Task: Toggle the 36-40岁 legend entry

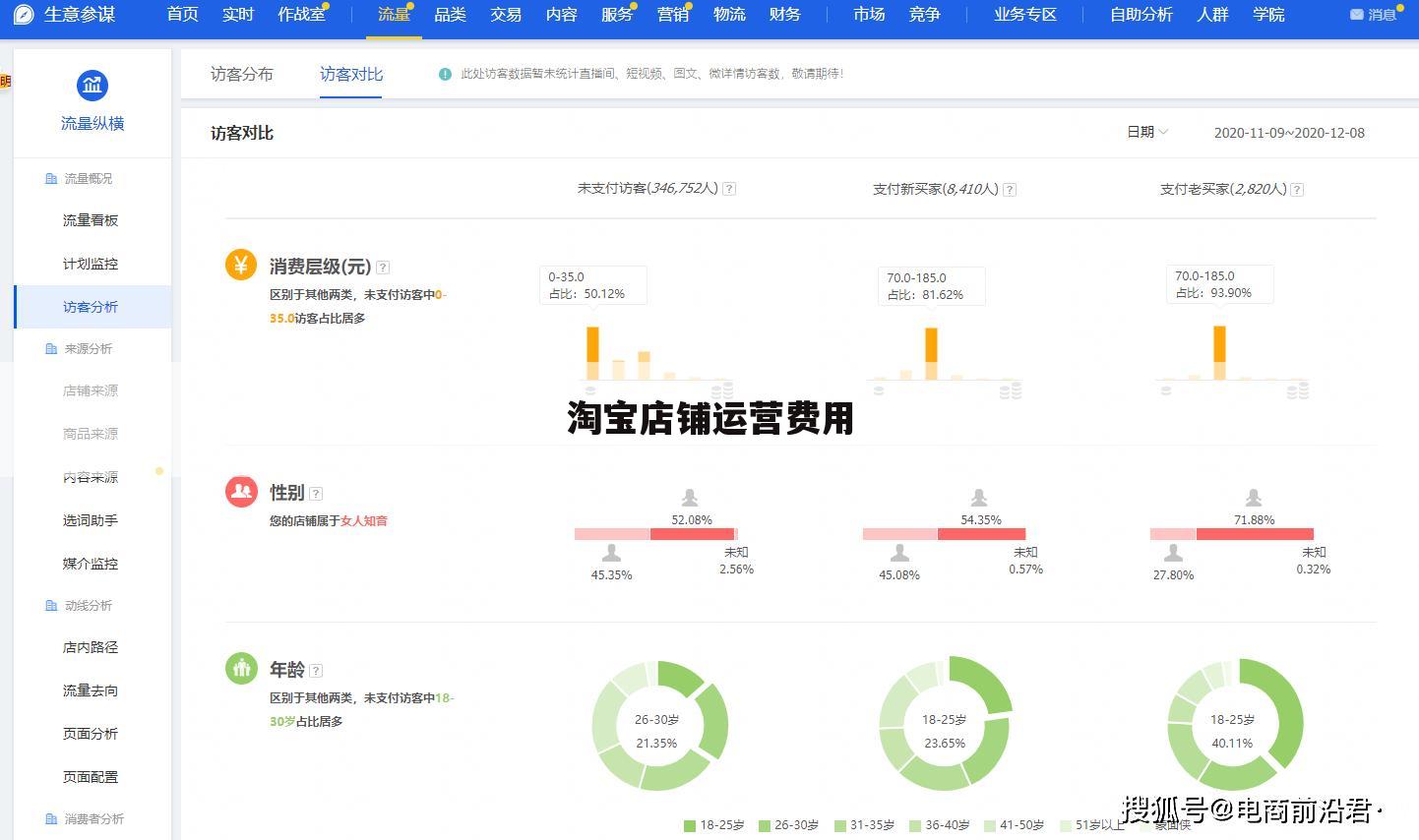Action: coord(942,825)
